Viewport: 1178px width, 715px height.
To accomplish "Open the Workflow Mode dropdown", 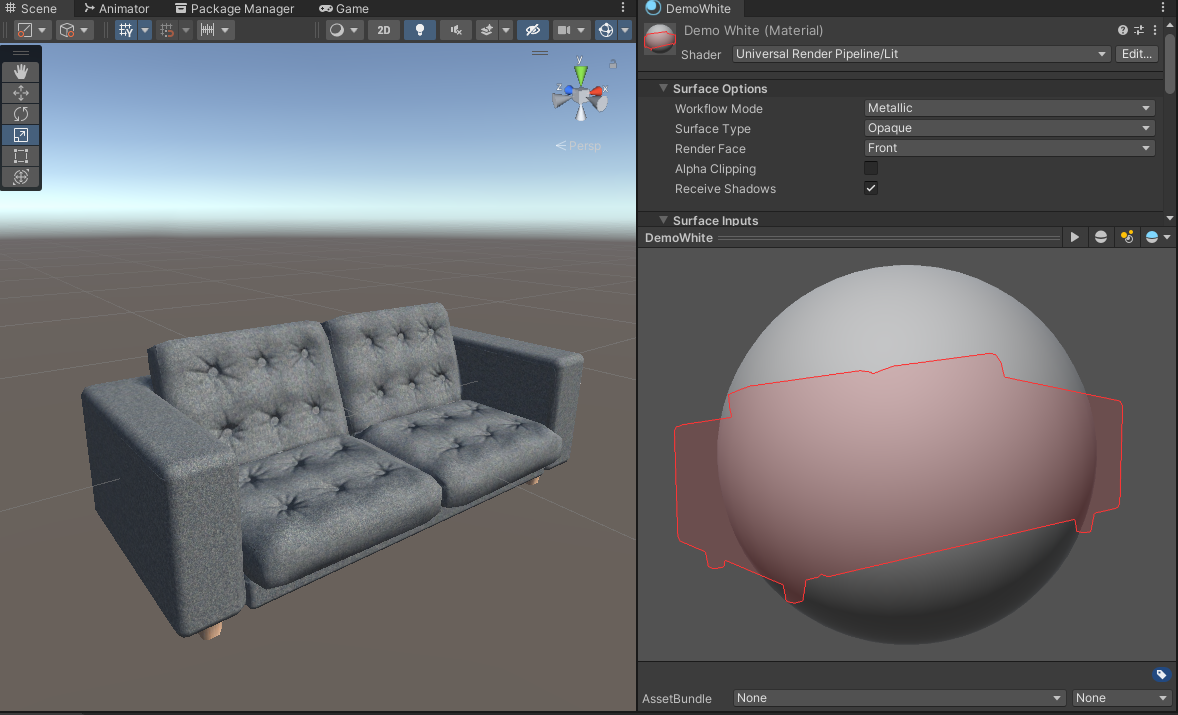I will pos(1008,108).
